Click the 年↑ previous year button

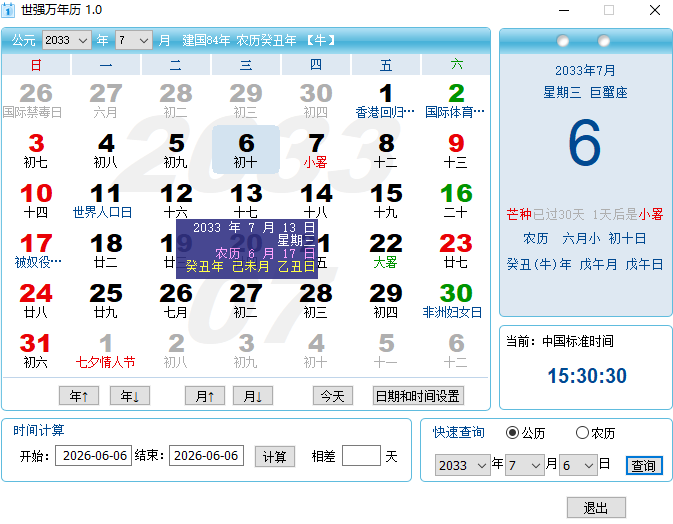[79, 396]
